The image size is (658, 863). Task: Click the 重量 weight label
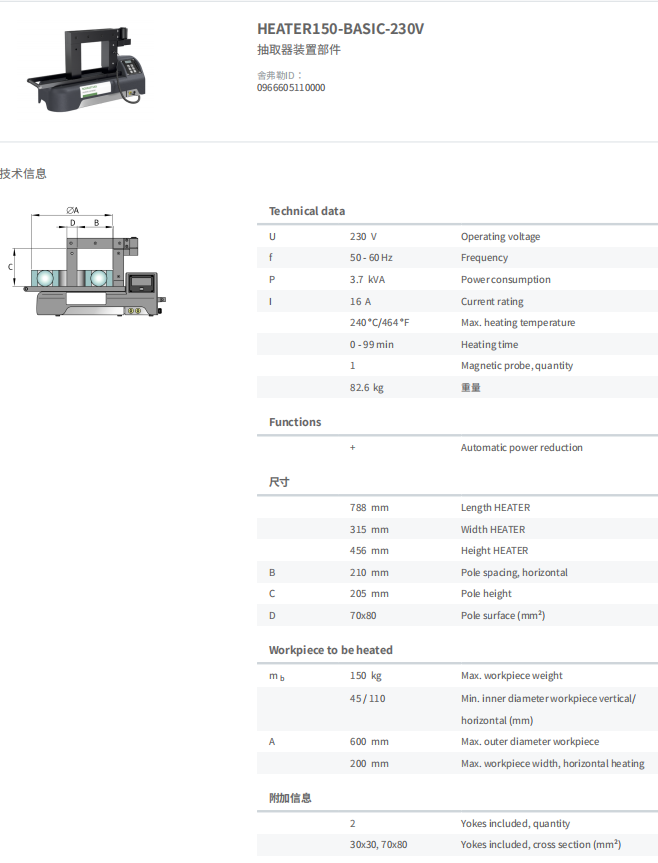click(471, 387)
